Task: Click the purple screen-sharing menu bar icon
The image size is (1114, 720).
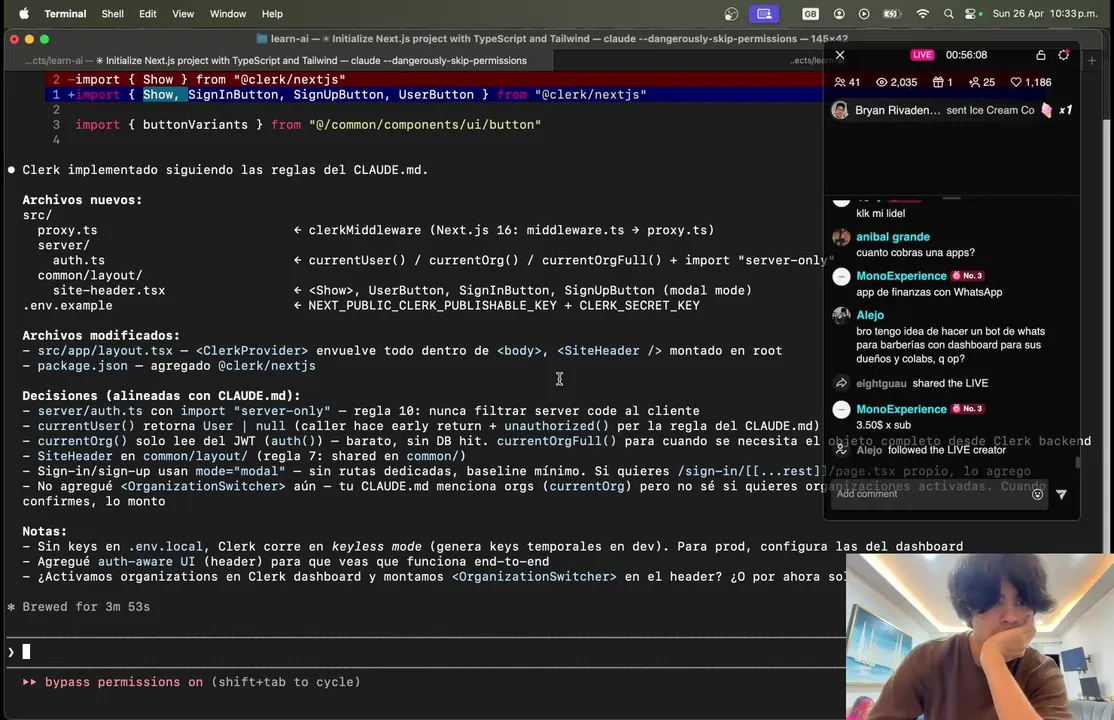Action: pos(764,14)
